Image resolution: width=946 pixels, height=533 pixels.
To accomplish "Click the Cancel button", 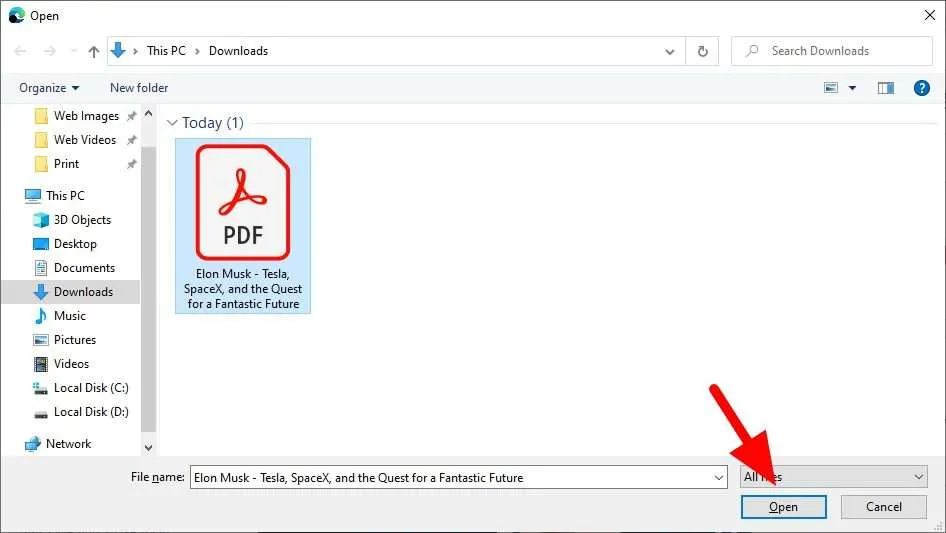I will pos(884,507).
